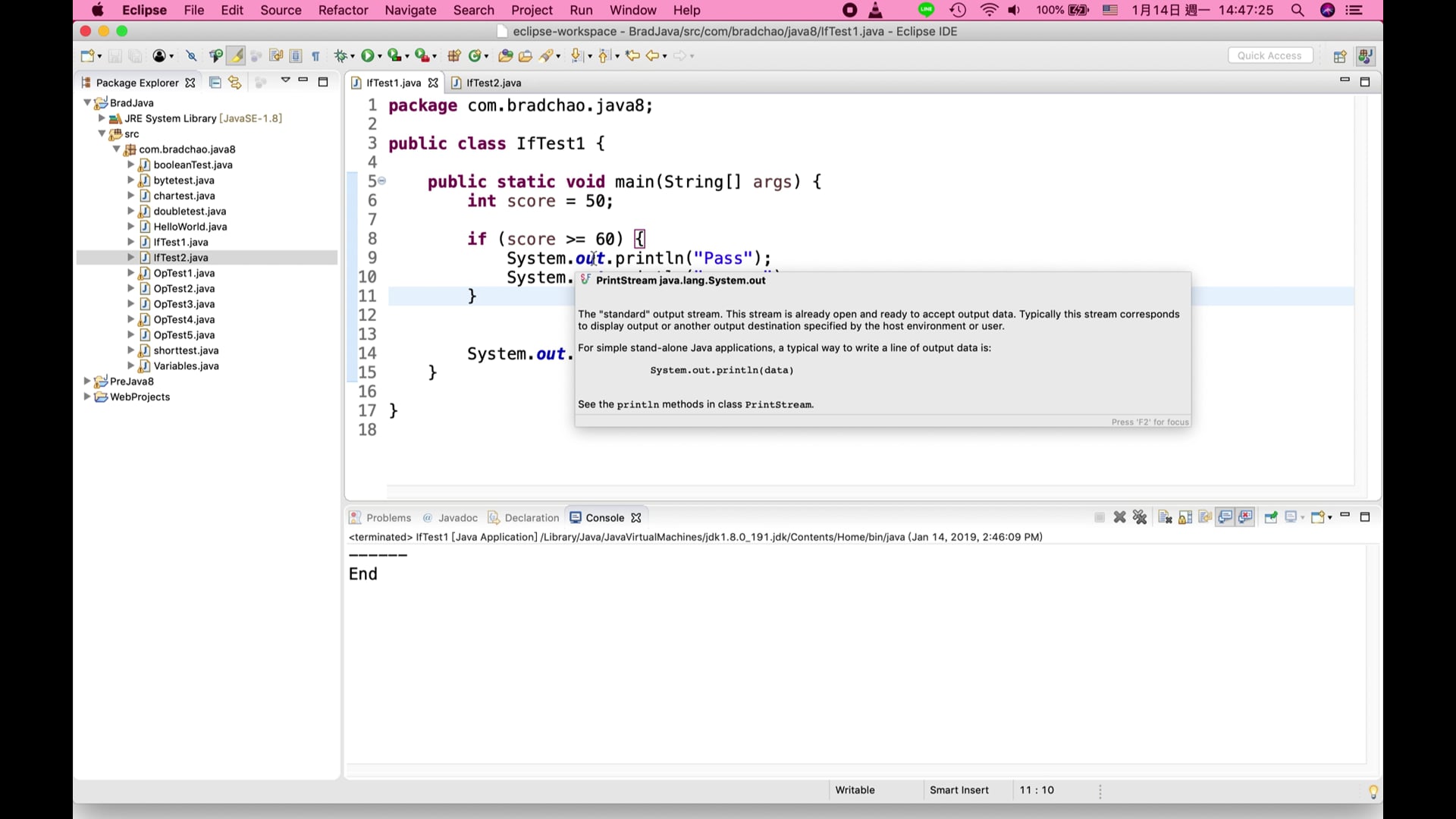1456x819 pixels.
Task: Collapse All in Package Explorer toolbar
Action: 215,83
